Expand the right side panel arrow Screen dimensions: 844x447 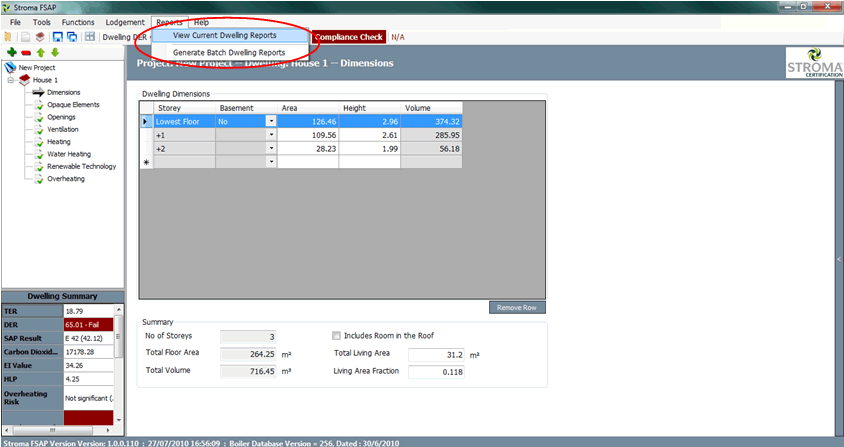[x=839, y=259]
